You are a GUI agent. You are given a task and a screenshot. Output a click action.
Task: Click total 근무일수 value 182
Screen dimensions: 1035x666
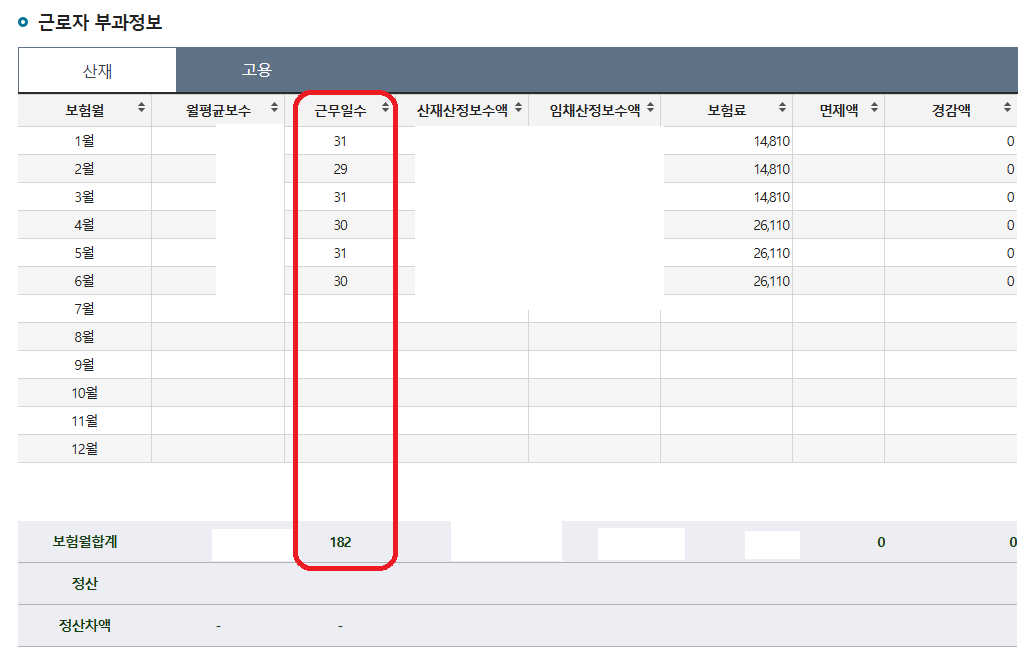coord(340,542)
